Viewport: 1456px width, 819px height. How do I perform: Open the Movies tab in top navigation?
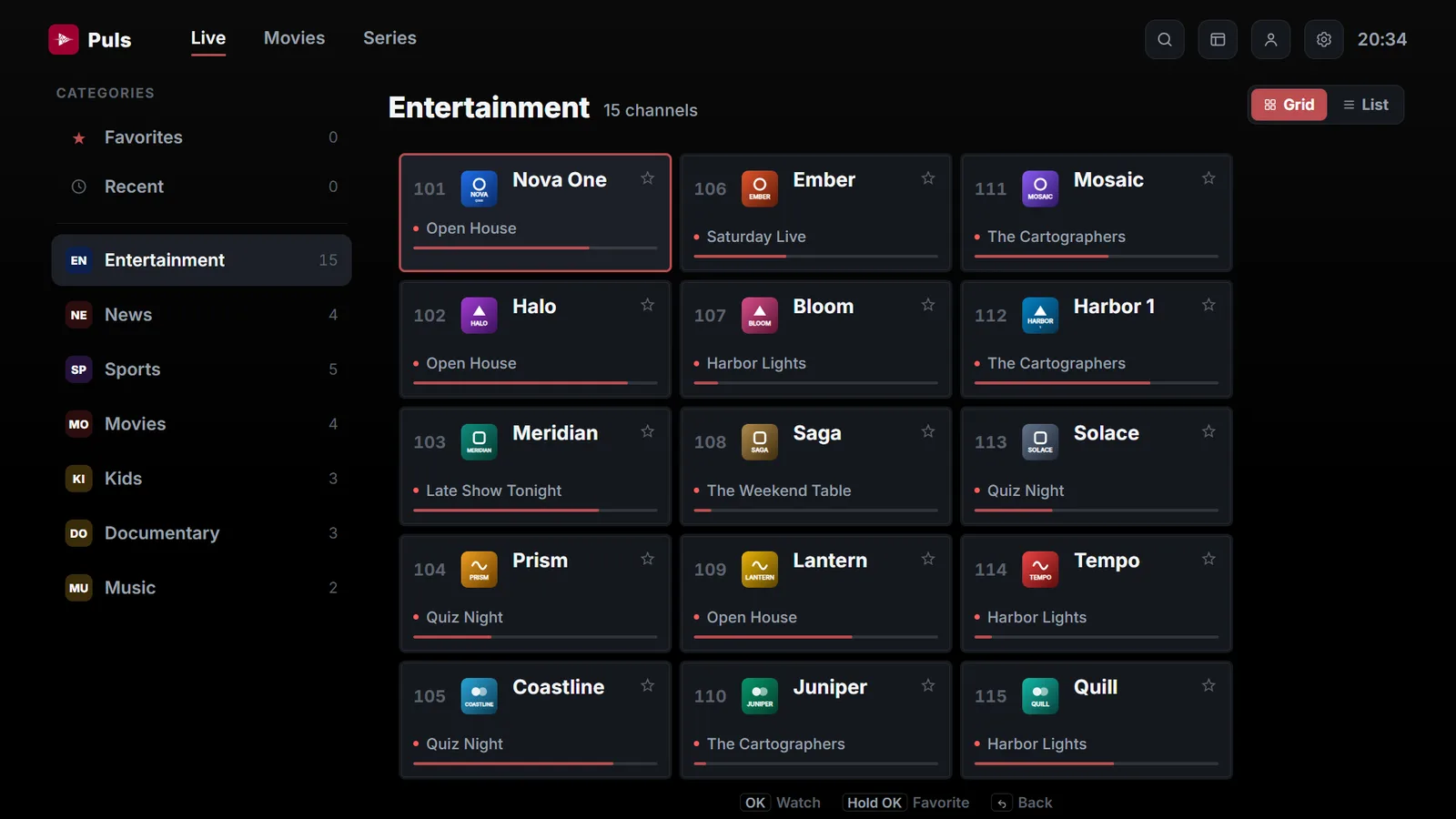tap(294, 38)
